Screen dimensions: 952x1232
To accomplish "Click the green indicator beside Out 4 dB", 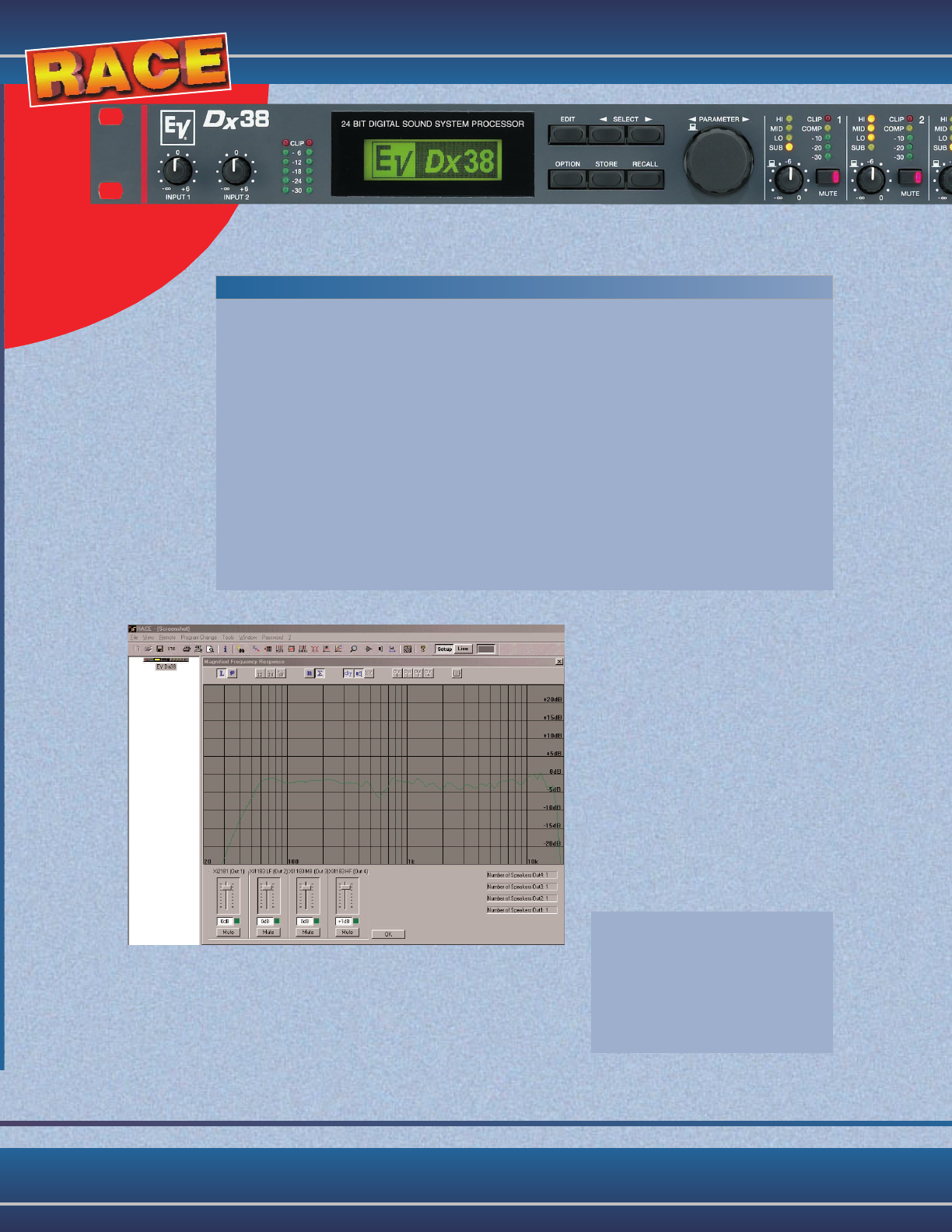I will tap(356, 921).
